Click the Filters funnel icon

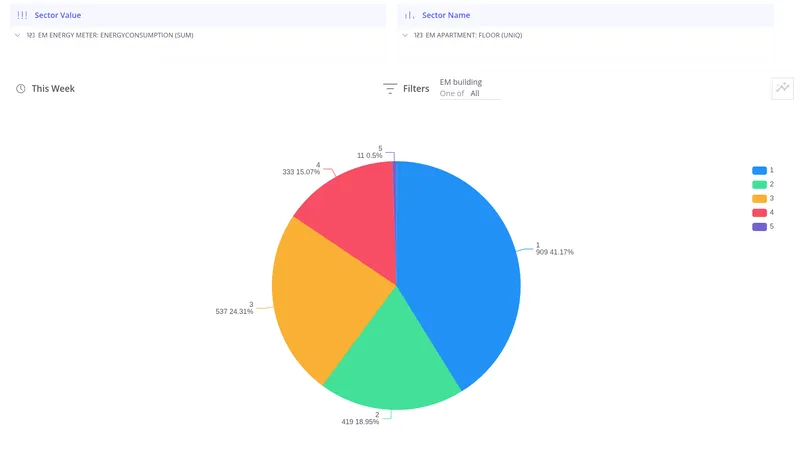pyautogui.click(x=390, y=89)
